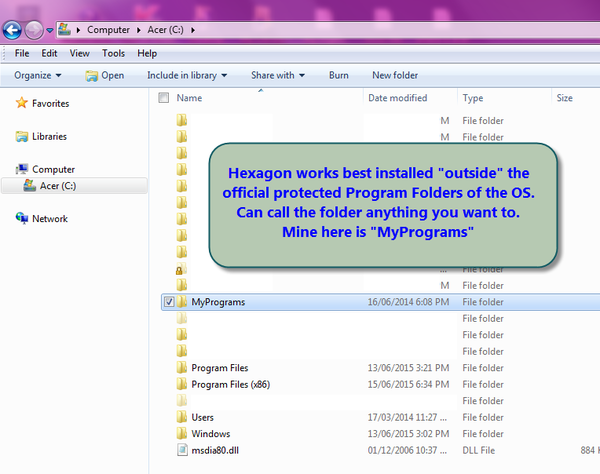Screen dimensions: 600x474
Task: Select Favorites star icon in navigation pane
Action: pos(21,103)
